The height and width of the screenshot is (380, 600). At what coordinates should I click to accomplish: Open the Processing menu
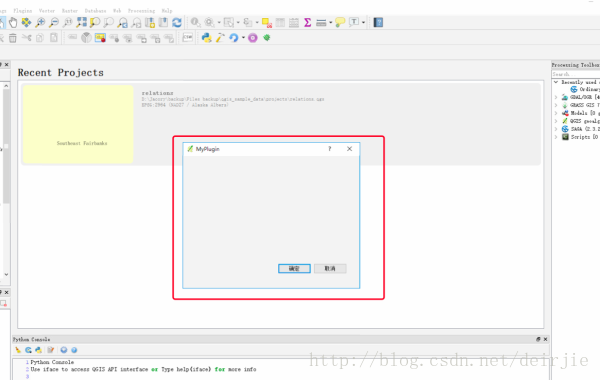coord(142,11)
